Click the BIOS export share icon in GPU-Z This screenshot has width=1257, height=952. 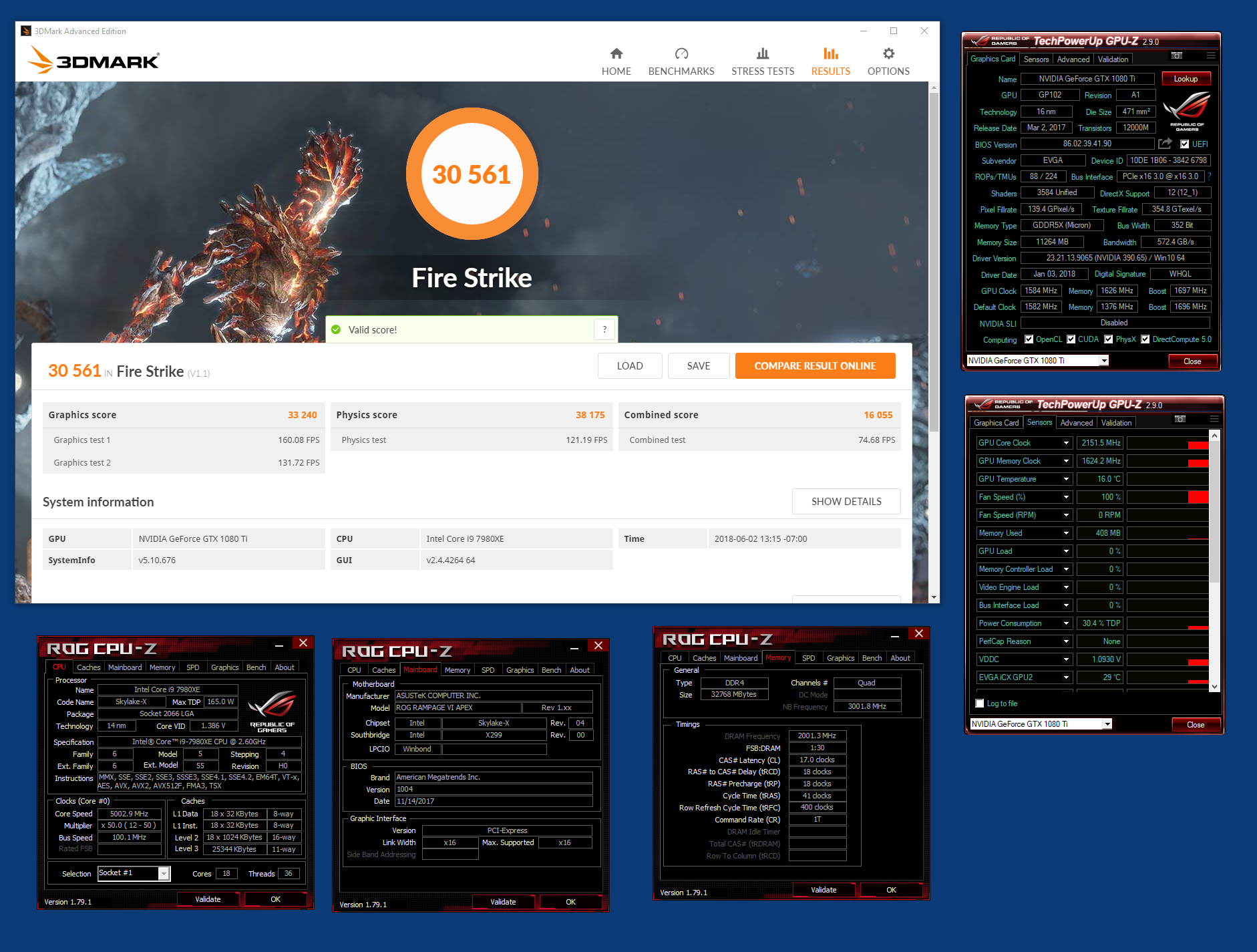pyautogui.click(x=1165, y=144)
